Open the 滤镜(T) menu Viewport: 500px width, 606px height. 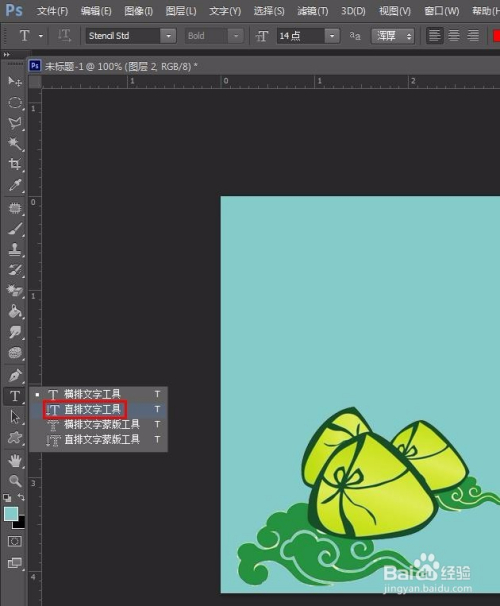[313, 11]
